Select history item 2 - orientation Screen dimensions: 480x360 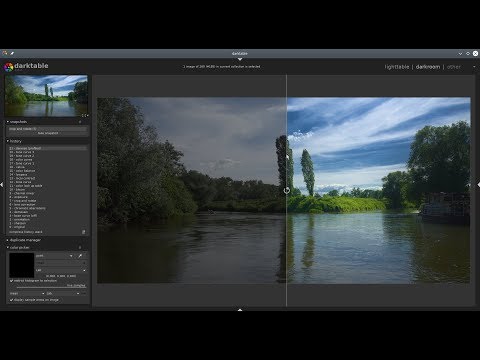(x=48, y=220)
